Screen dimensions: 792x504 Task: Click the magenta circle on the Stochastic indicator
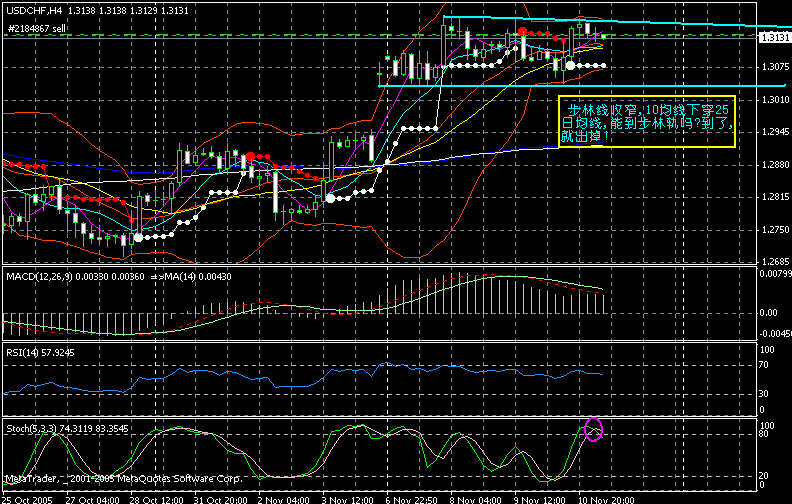click(593, 430)
